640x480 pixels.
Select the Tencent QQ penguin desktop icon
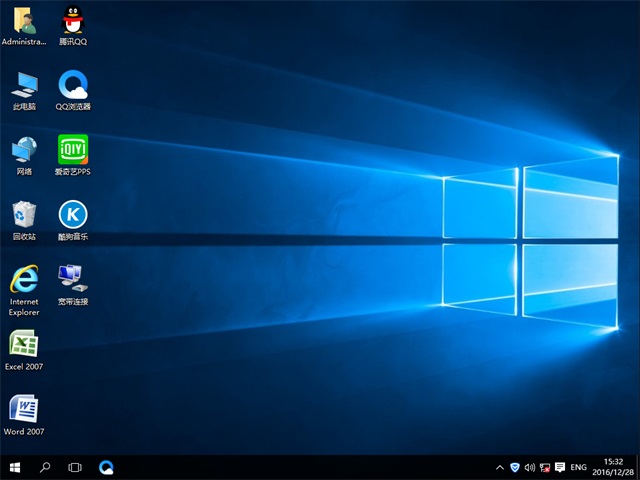73,21
